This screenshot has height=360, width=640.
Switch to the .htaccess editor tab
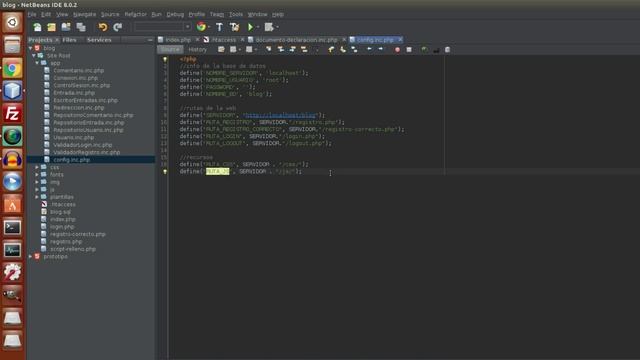tap(224, 40)
